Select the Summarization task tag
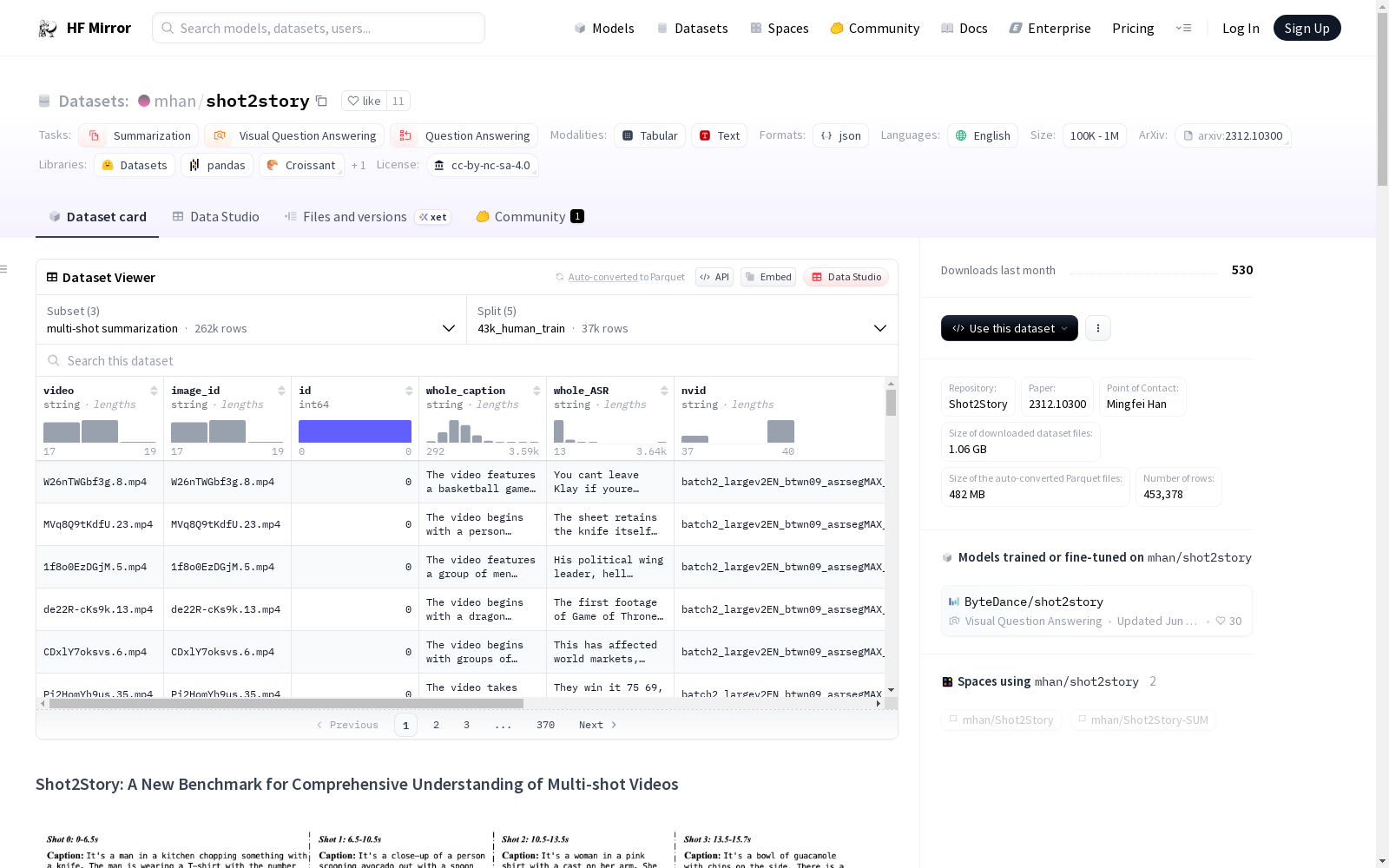Image resolution: width=1389 pixels, height=868 pixels. tap(139, 135)
